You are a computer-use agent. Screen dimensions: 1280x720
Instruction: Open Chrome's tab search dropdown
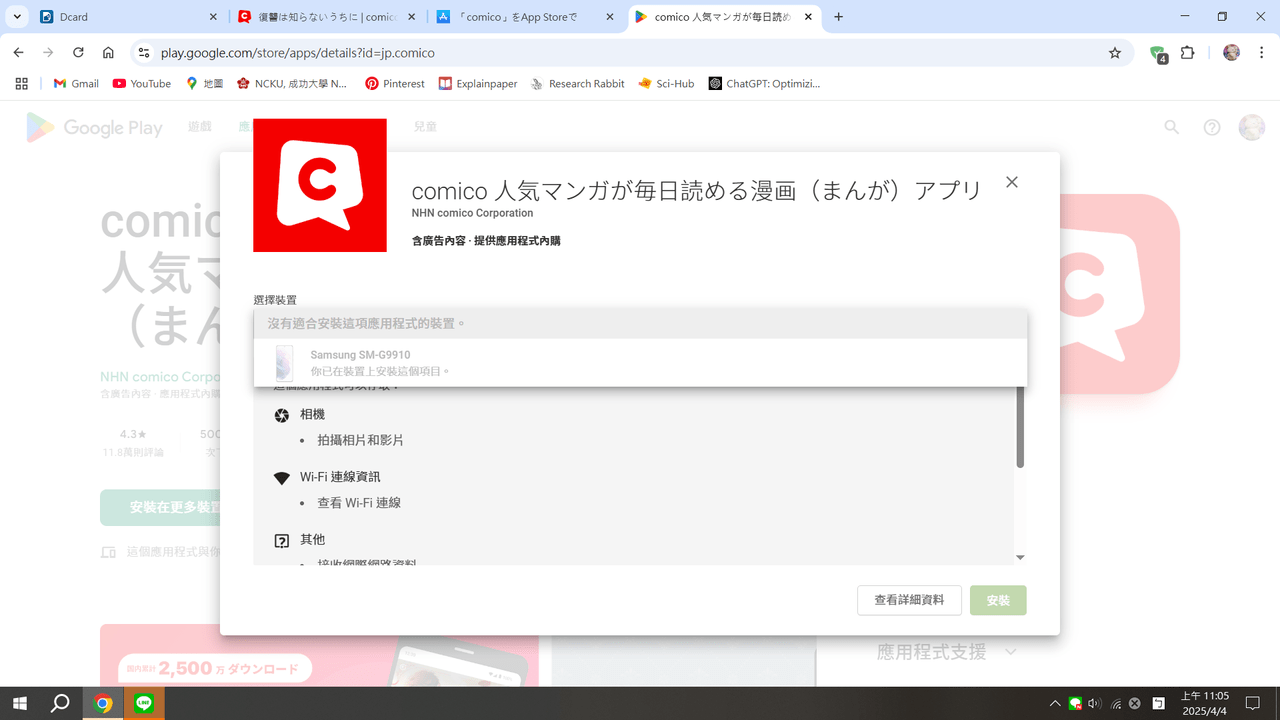point(17,17)
